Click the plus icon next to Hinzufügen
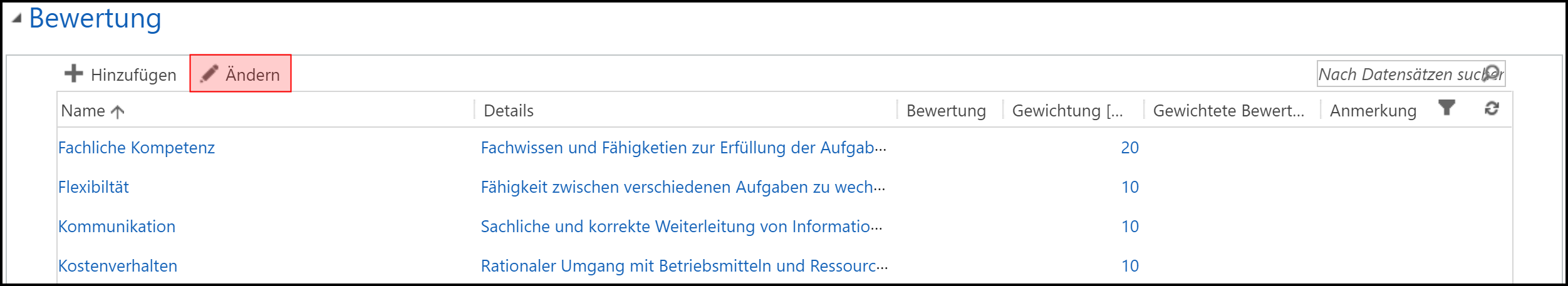The height and width of the screenshot is (286, 1568). point(73,74)
